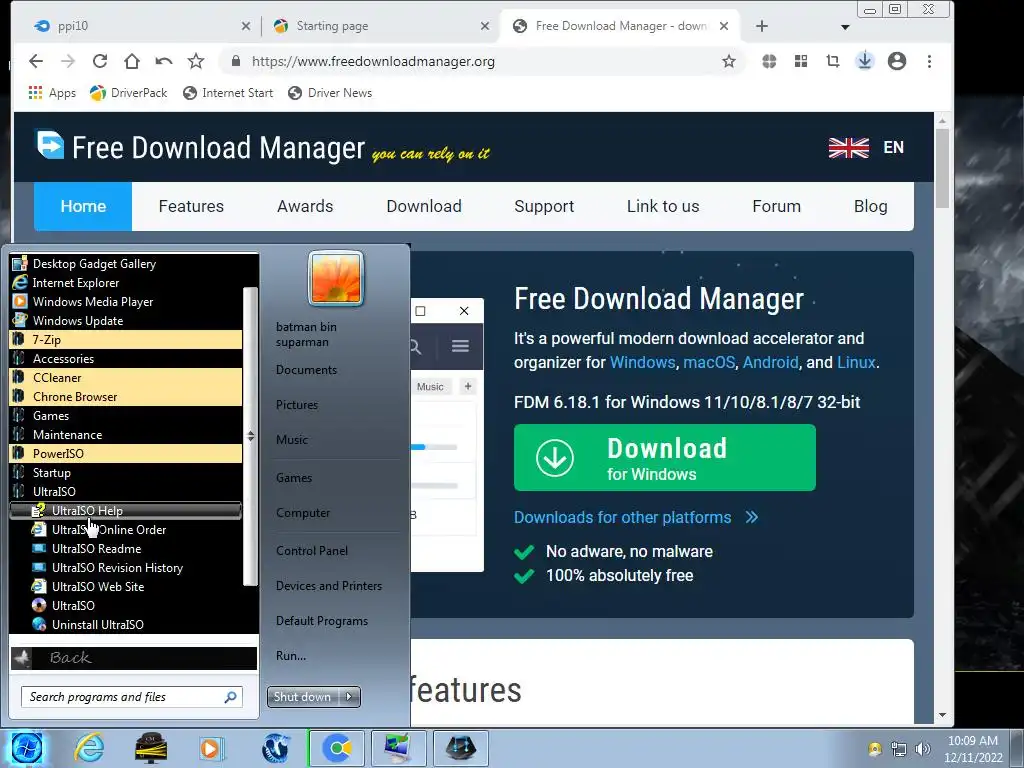Screen dimensions: 1024x768
Task: Open the browser downloads arrow icon
Action: (865, 61)
